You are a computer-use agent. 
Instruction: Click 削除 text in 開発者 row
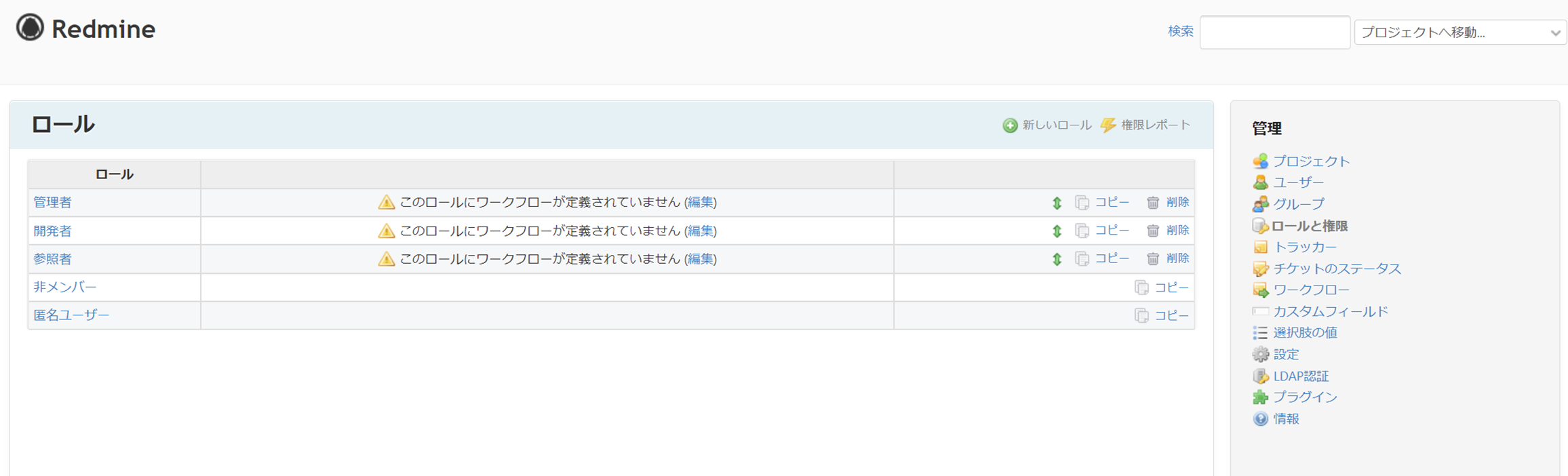[1177, 231]
